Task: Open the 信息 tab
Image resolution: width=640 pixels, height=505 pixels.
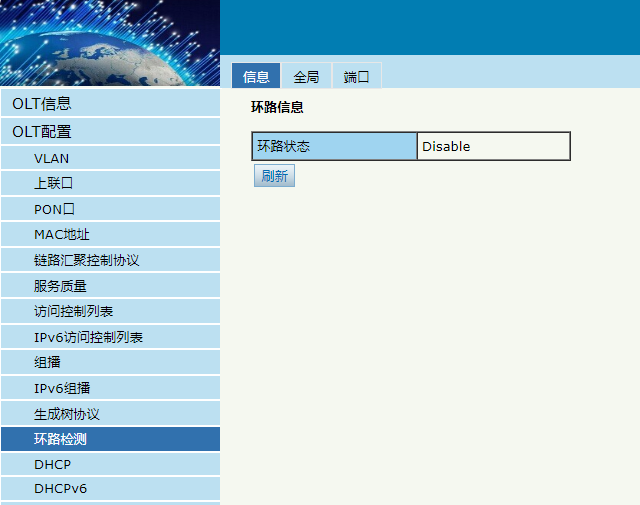Action: click(x=256, y=76)
